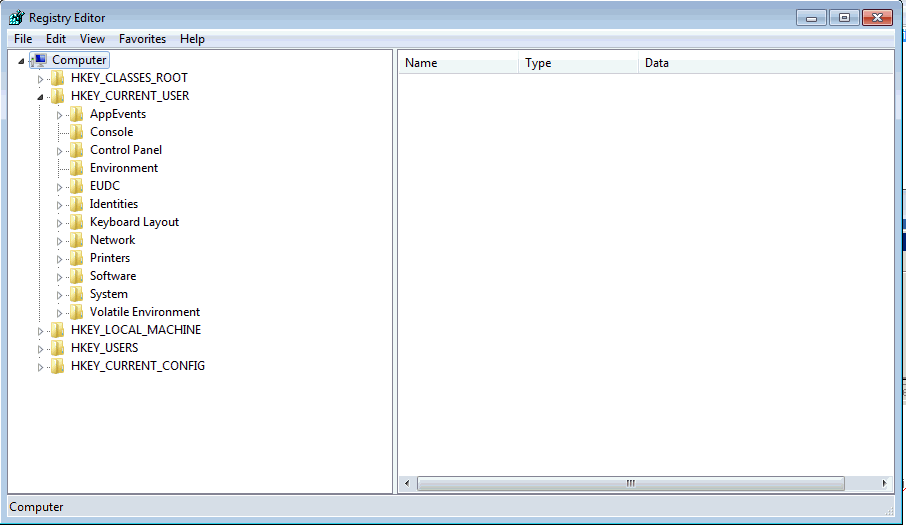Screen dimensions: 906x525
Task: Click the Volatile Environment folder icon
Action: point(76,312)
